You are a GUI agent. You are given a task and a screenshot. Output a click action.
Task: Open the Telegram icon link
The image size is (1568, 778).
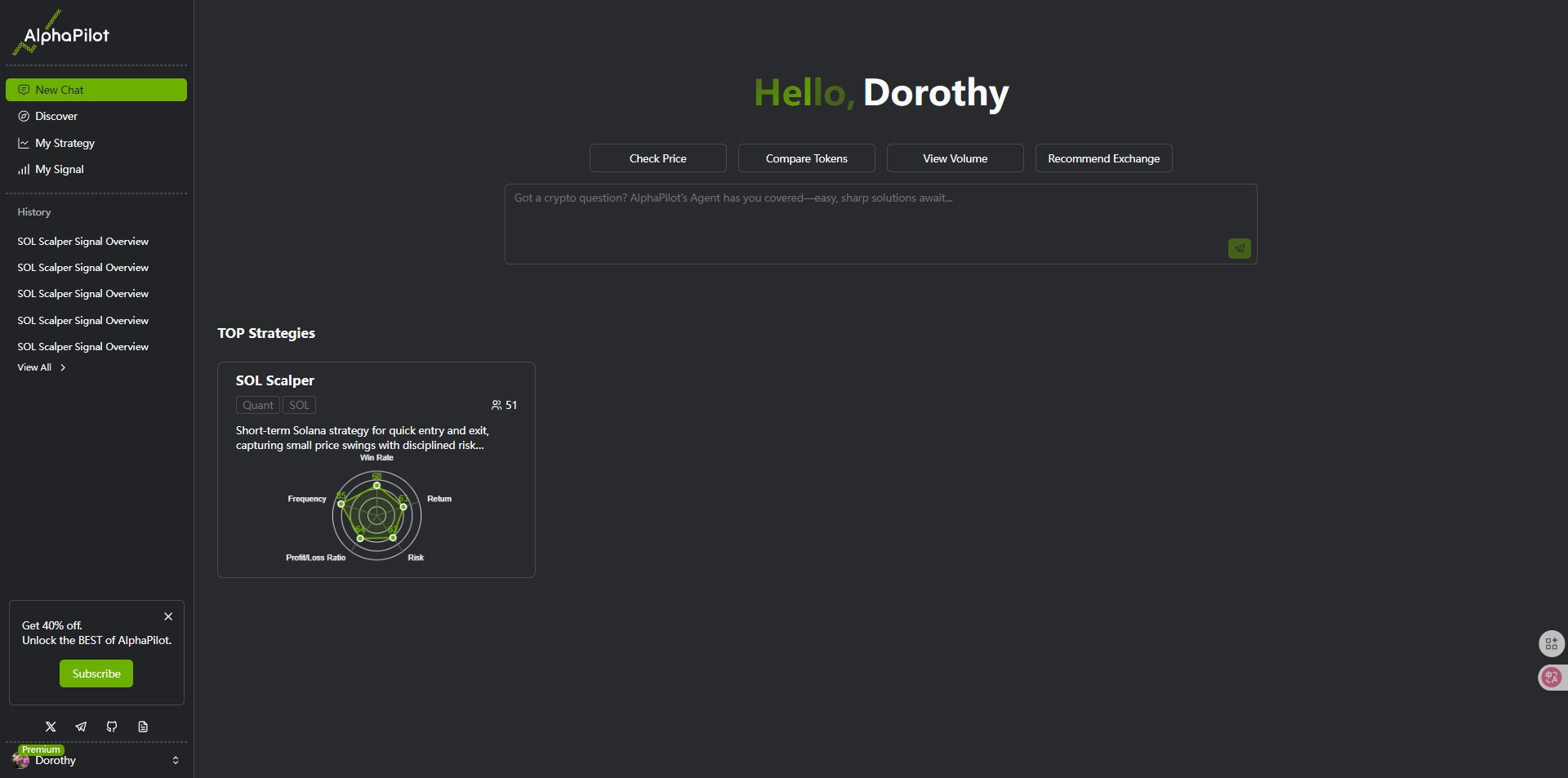click(81, 727)
